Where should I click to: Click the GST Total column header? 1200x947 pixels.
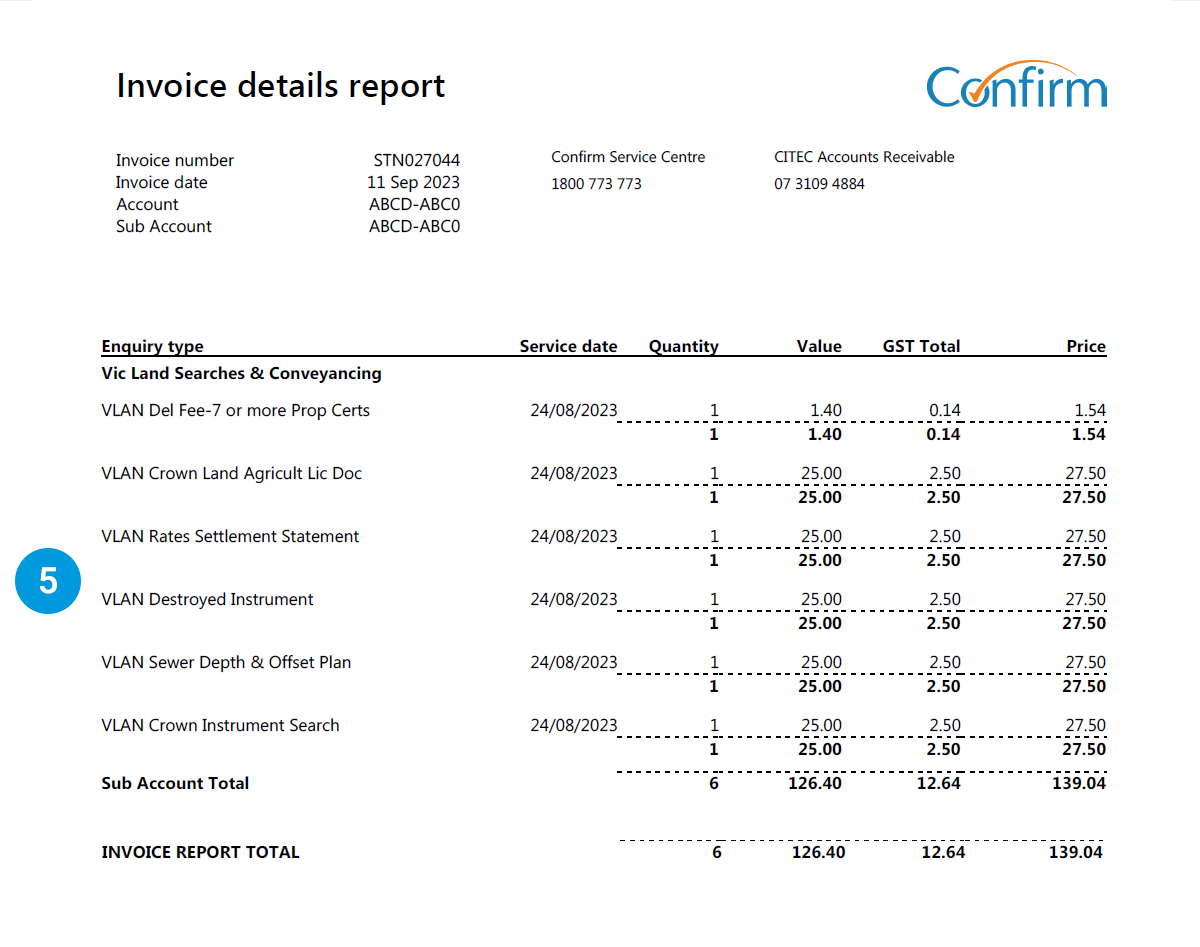921,346
